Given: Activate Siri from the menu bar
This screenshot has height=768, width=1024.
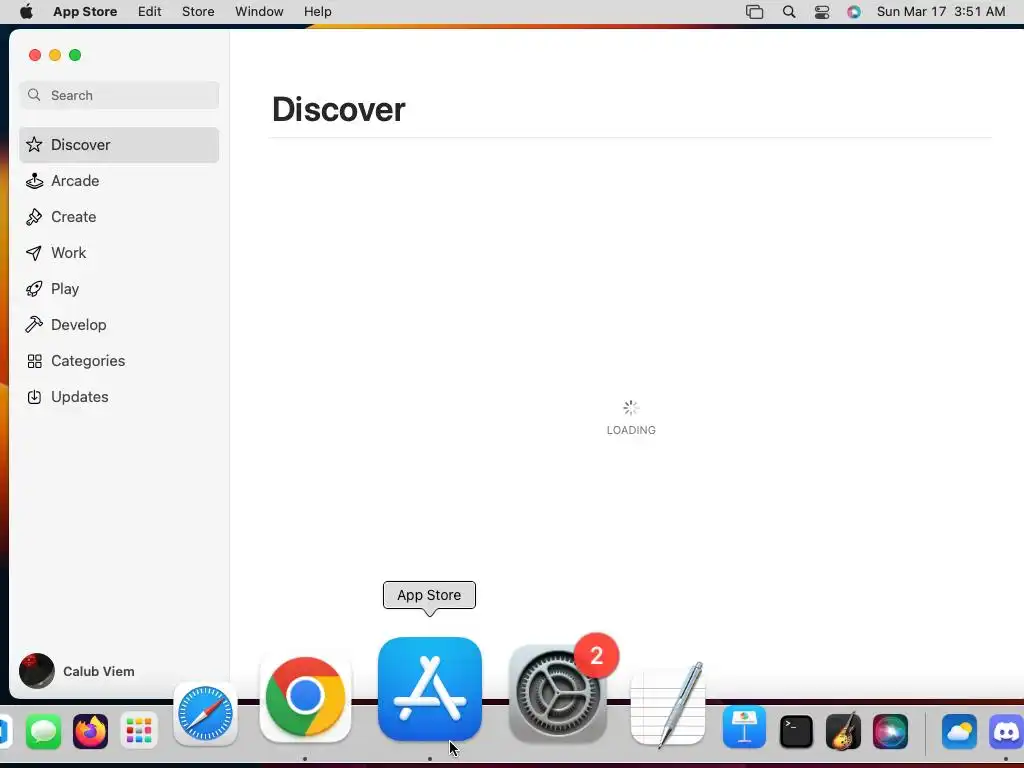Looking at the screenshot, I should pos(854,12).
